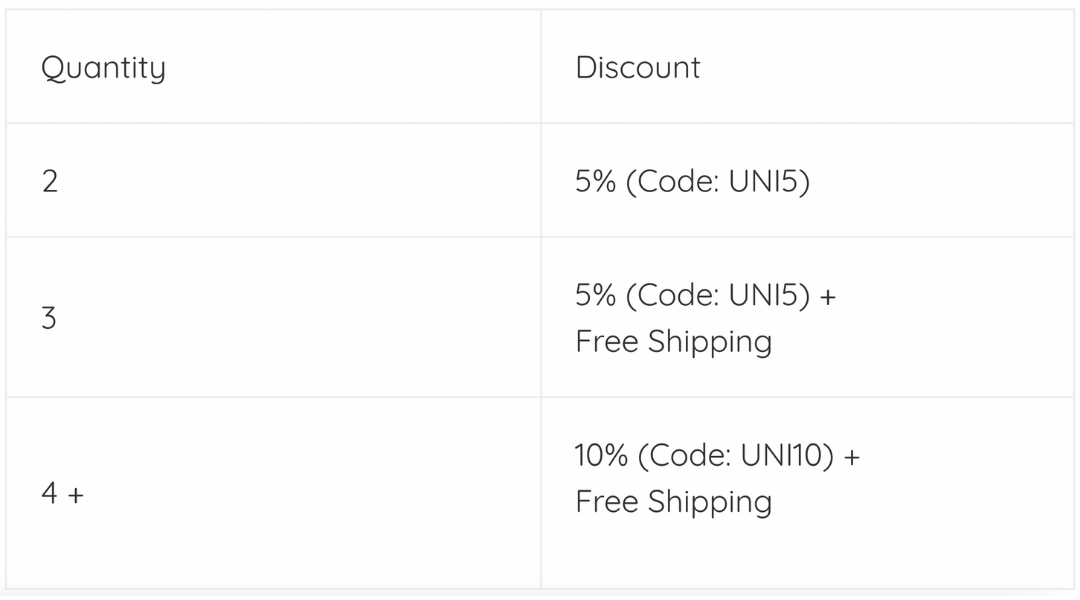Click "5%" in the quantity 2 row

pos(595,182)
